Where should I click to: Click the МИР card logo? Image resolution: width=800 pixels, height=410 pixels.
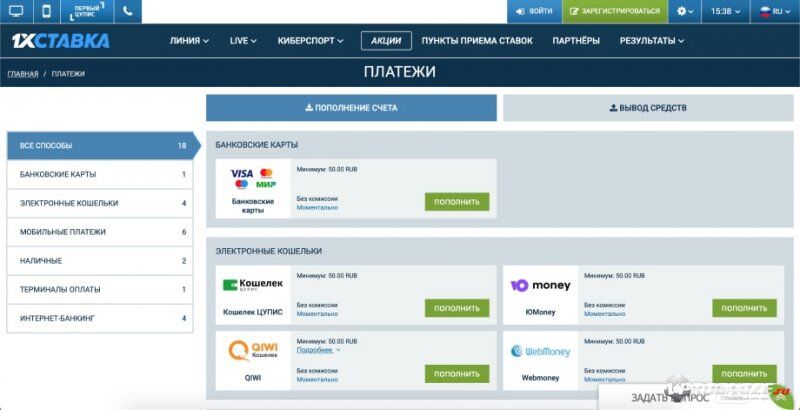tap(266, 184)
